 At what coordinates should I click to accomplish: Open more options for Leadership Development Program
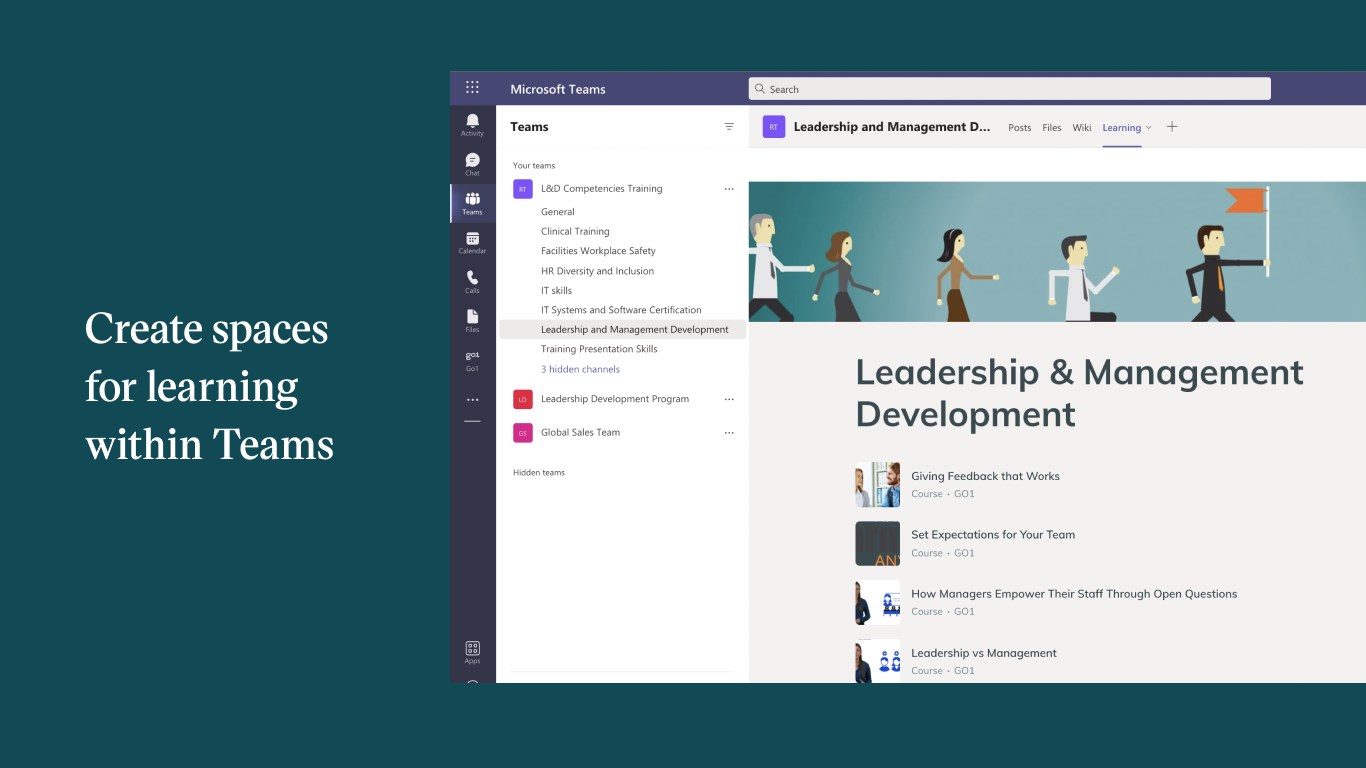click(729, 399)
